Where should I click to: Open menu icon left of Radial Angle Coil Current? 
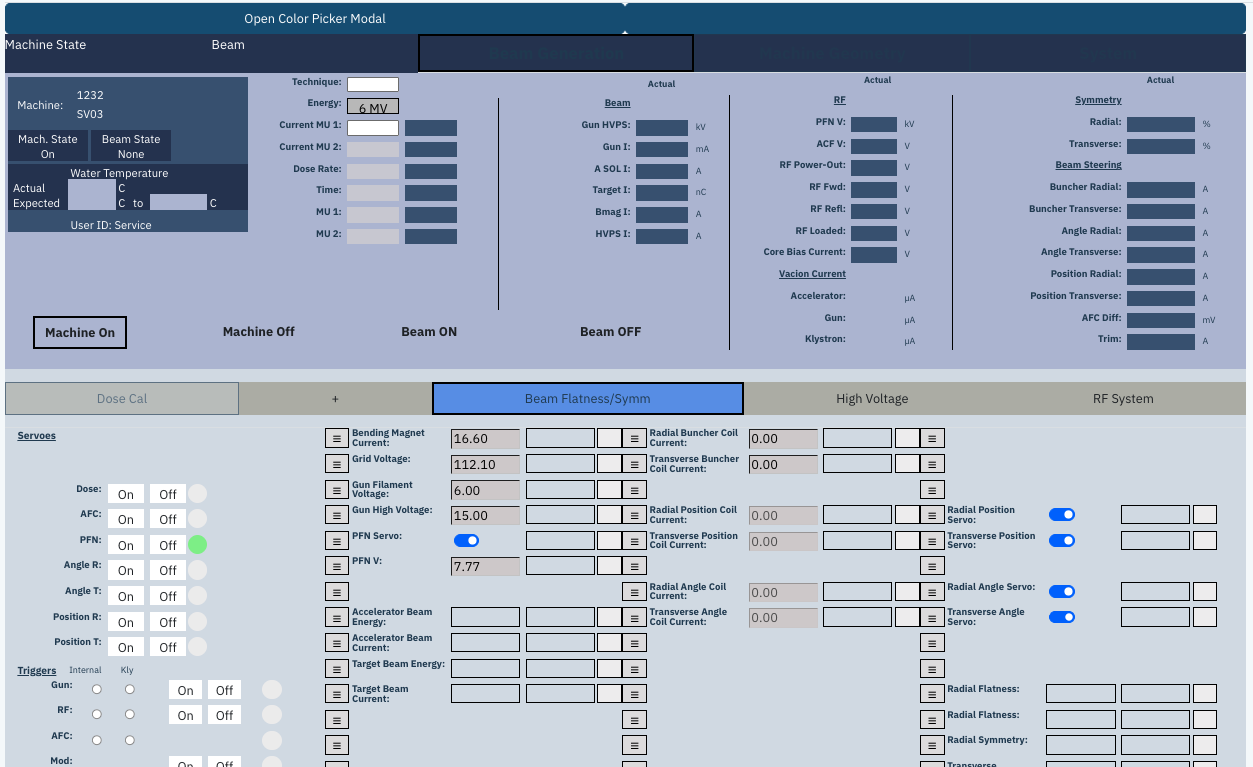pos(634,592)
